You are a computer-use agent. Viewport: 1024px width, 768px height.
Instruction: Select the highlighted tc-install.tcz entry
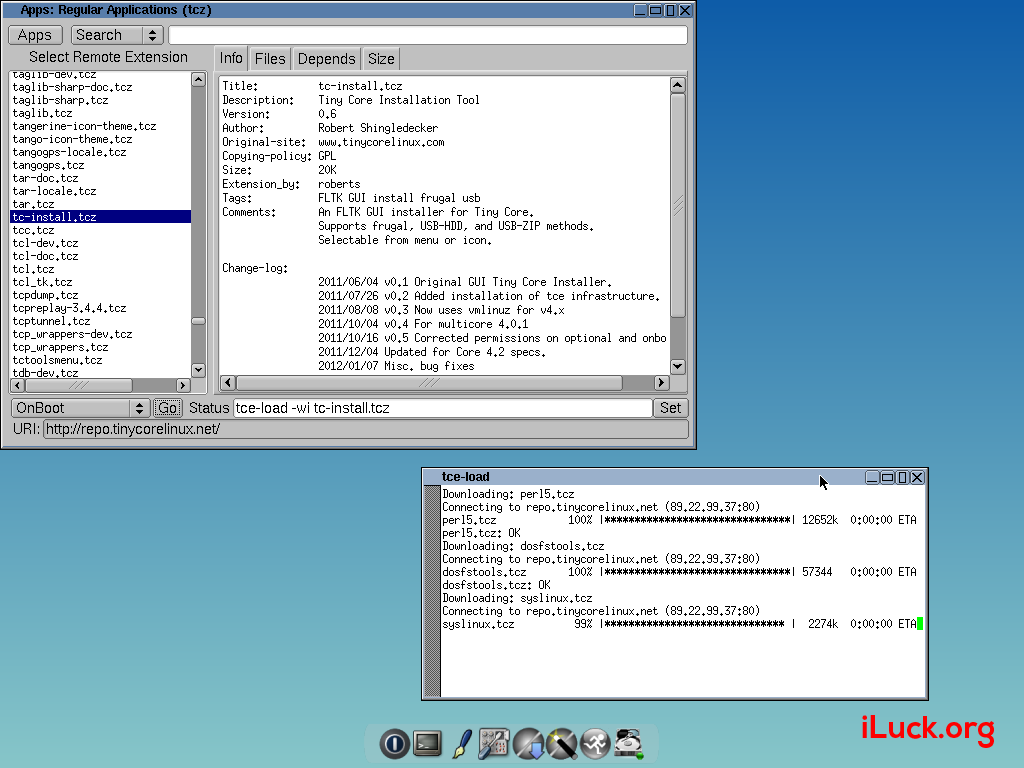pyautogui.click(x=101, y=217)
